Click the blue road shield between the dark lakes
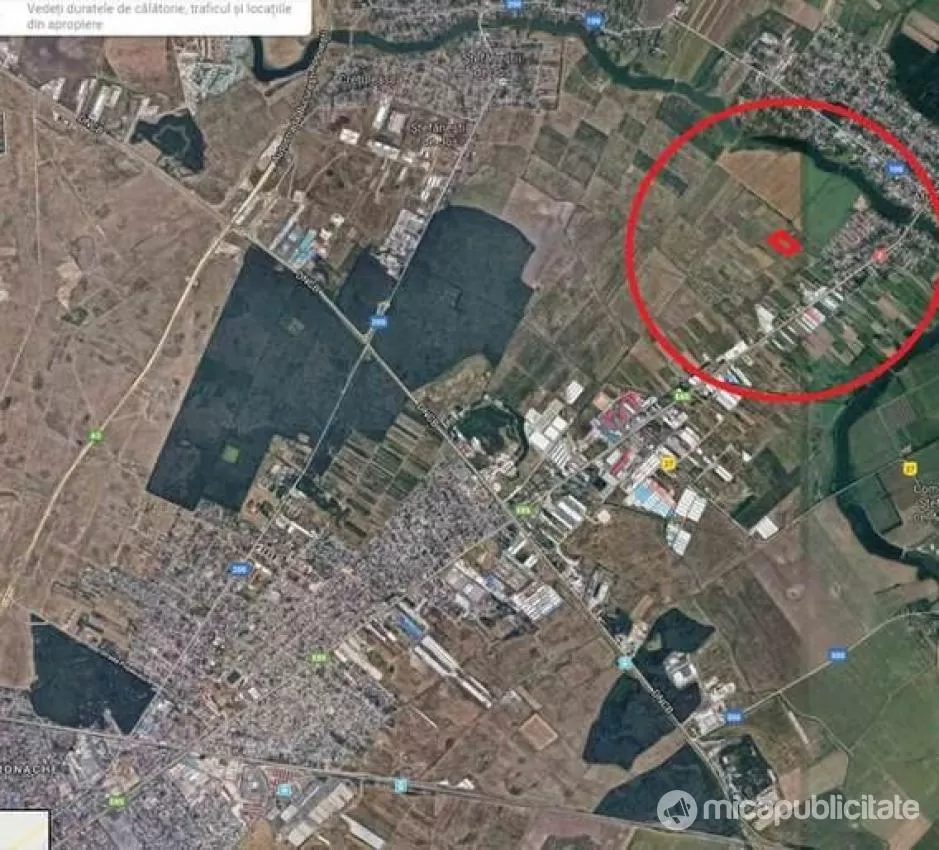 pos(378,322)
